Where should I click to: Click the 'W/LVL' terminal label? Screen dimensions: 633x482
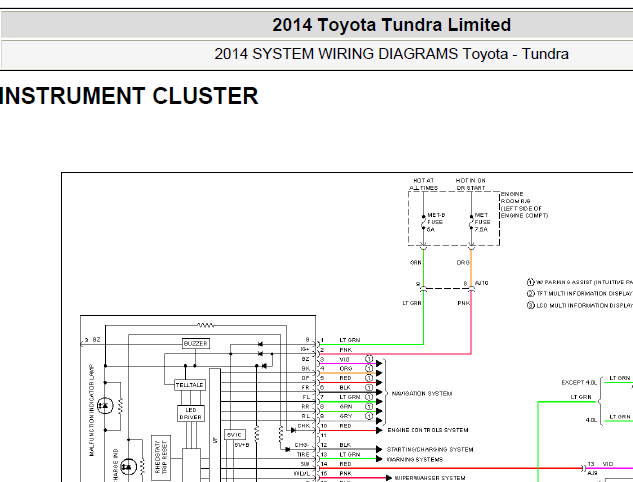click(x=302, y=474)
